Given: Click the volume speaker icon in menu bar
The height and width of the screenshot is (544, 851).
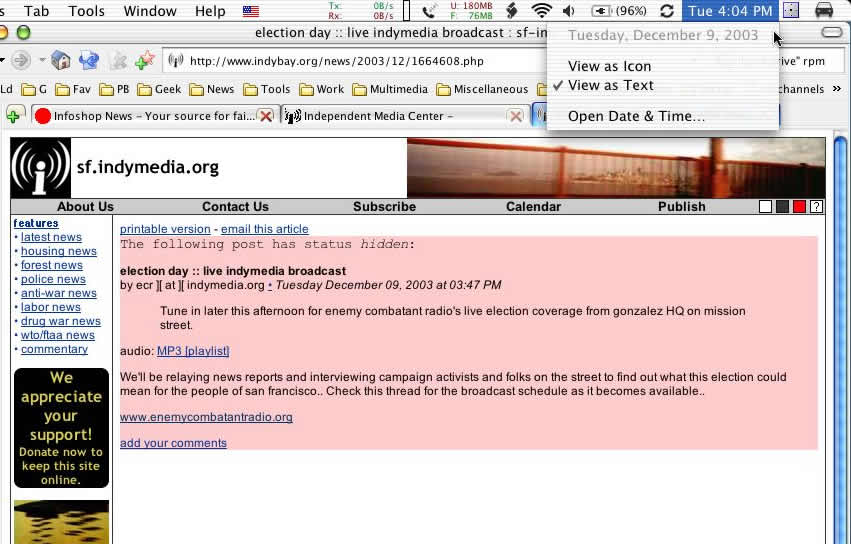Looking at the screenshot, I should (569, 11).
